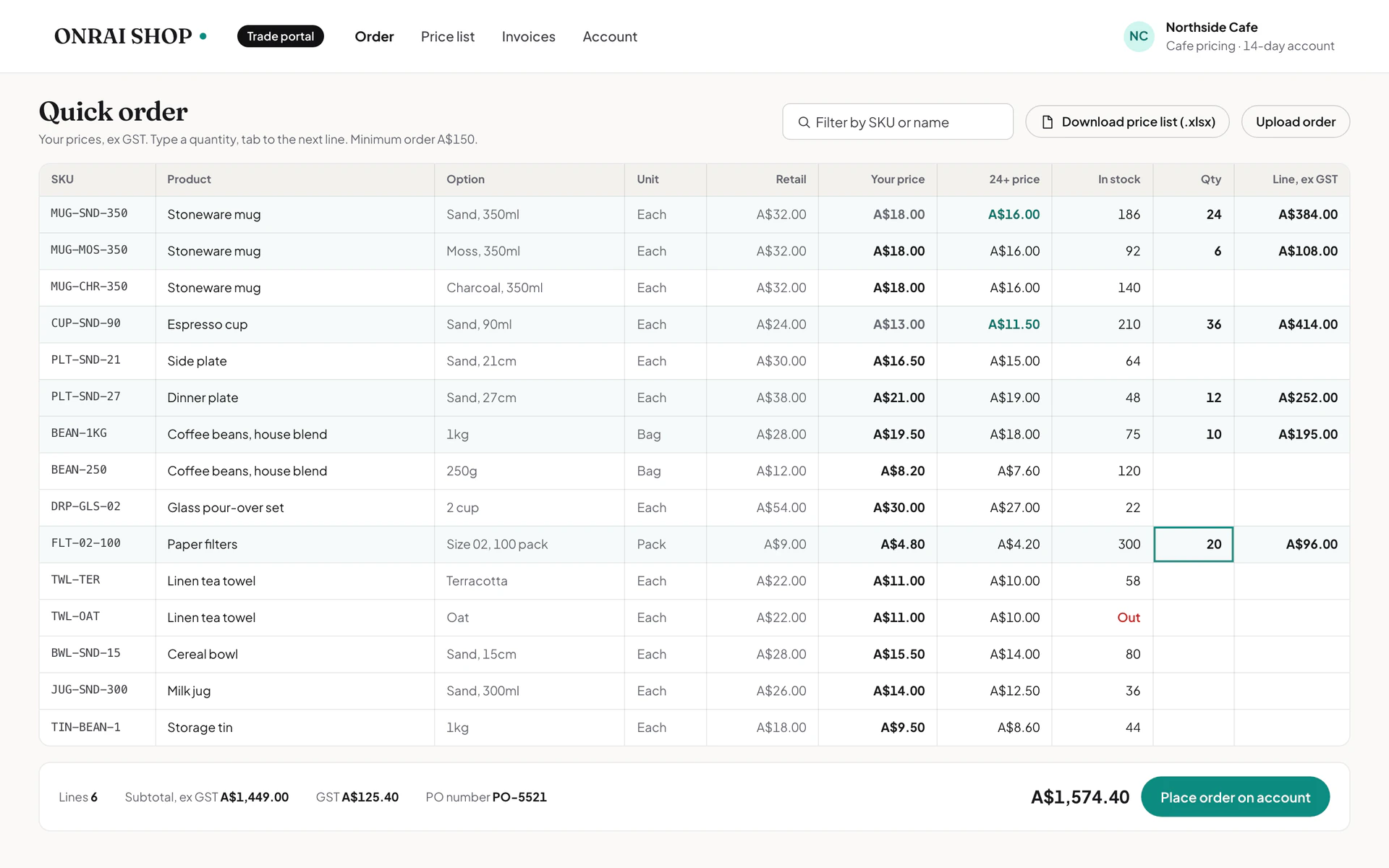Click the red Out stock status for TWL-OAT

1129,618
